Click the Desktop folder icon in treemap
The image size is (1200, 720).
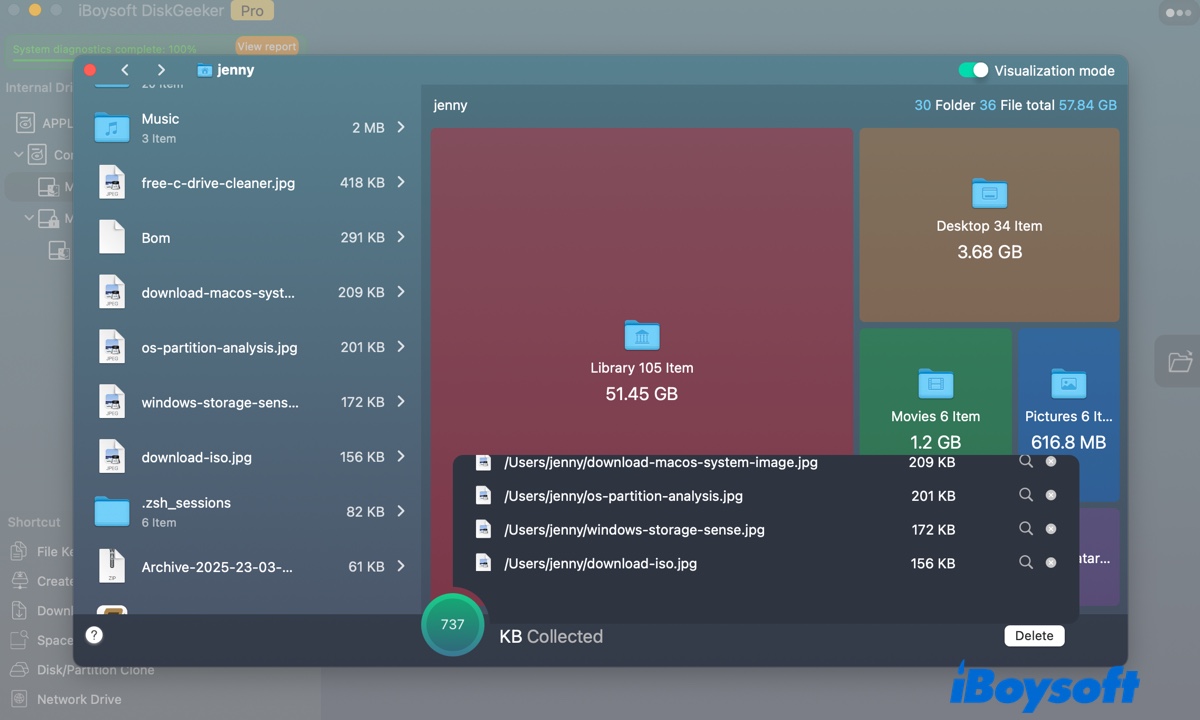point(989,194)
